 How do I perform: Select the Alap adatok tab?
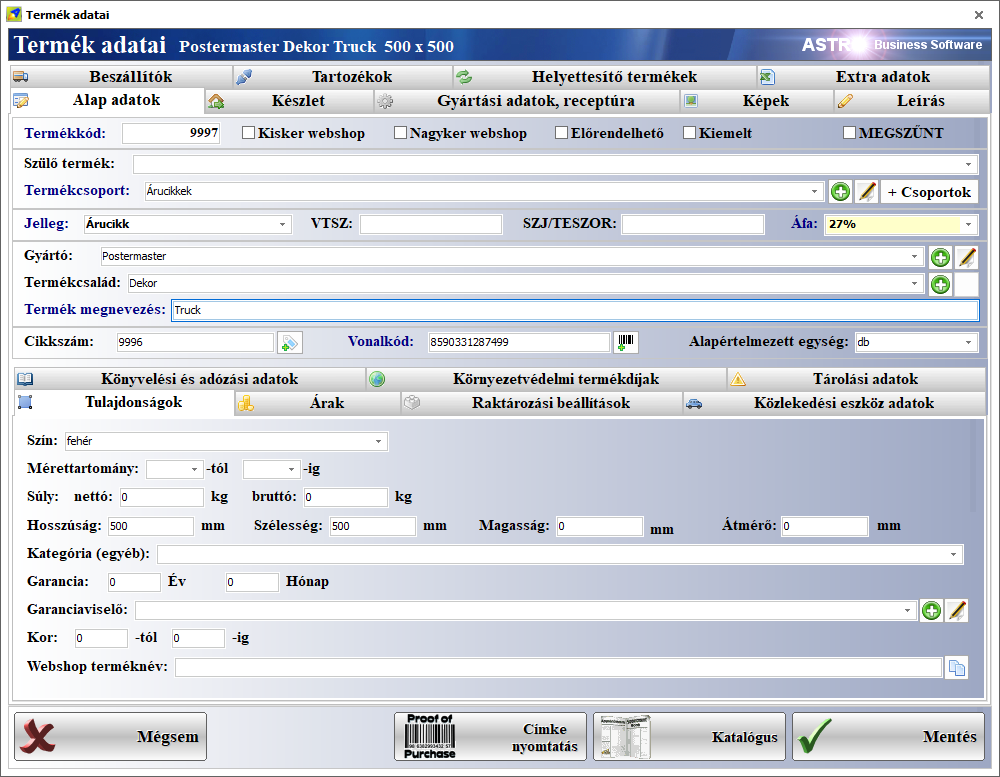tap(108, 101)
